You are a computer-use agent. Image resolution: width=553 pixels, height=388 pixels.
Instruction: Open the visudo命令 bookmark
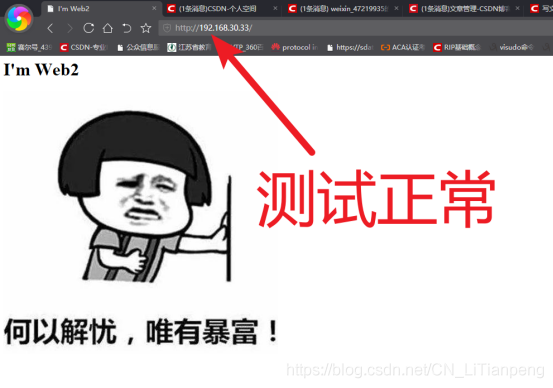tap(511, 47)
